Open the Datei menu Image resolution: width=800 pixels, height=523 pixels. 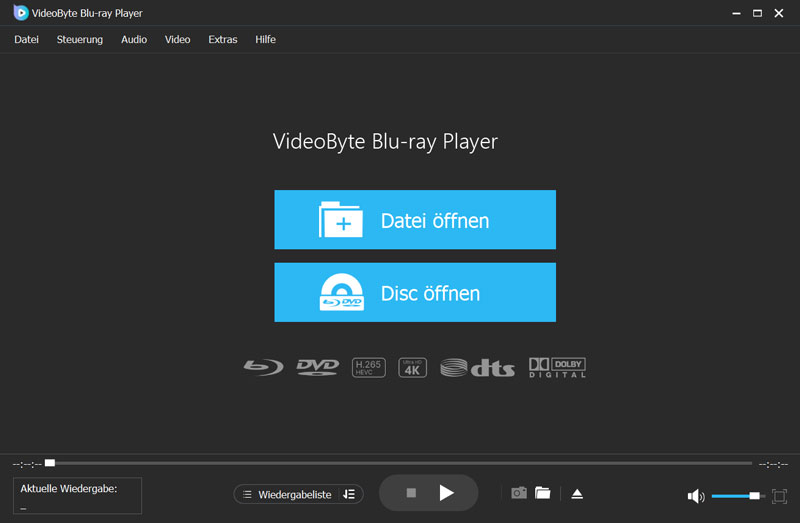tap(26, 40)
